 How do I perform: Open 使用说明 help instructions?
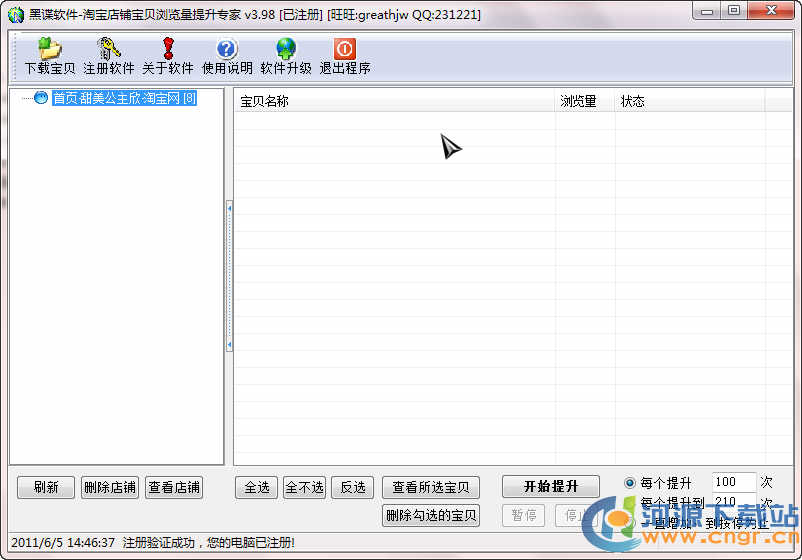coord(227,56)
